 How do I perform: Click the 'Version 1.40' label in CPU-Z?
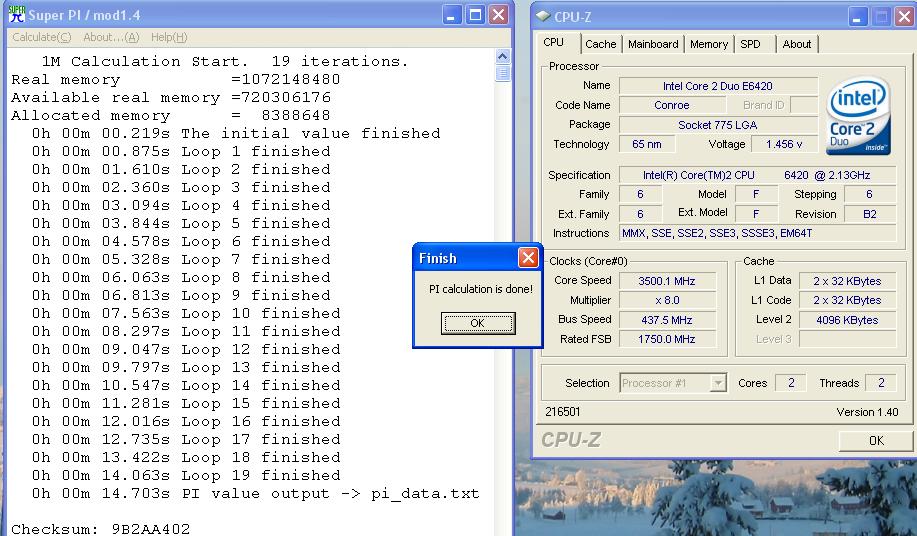pyautogui.click(x=867, y=412)
